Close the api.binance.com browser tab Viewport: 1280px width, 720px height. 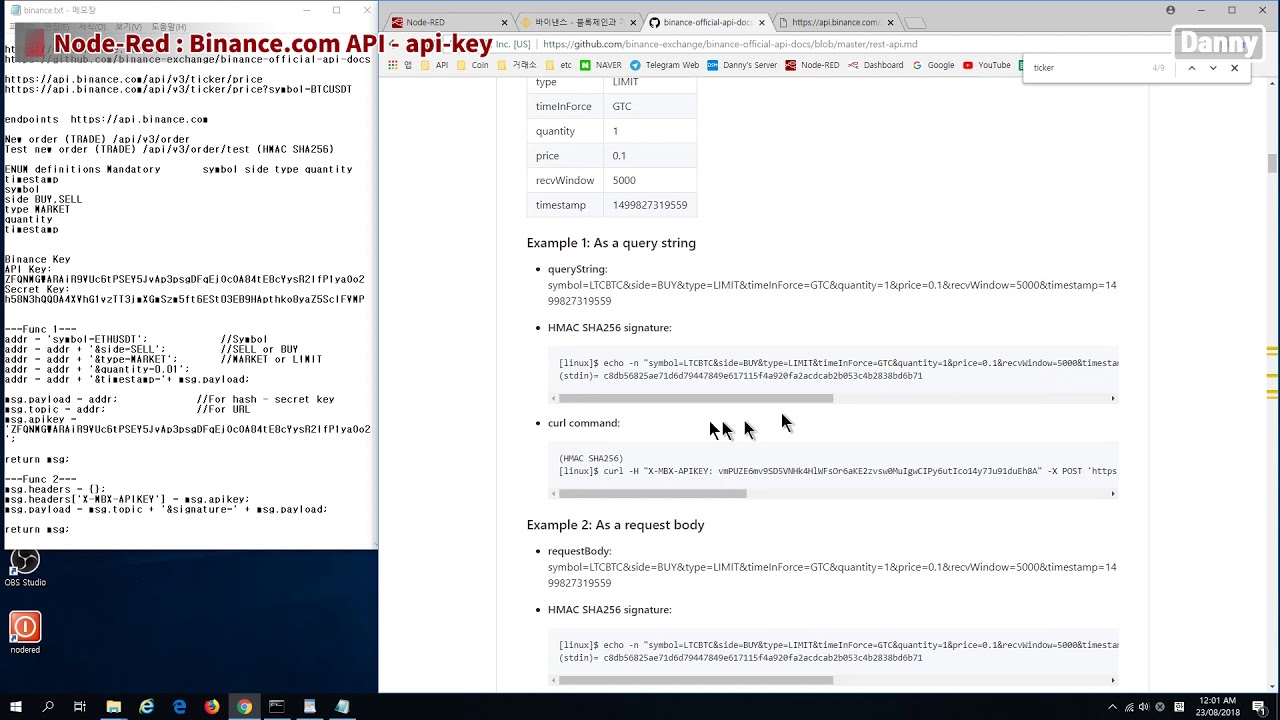(890, 22)
